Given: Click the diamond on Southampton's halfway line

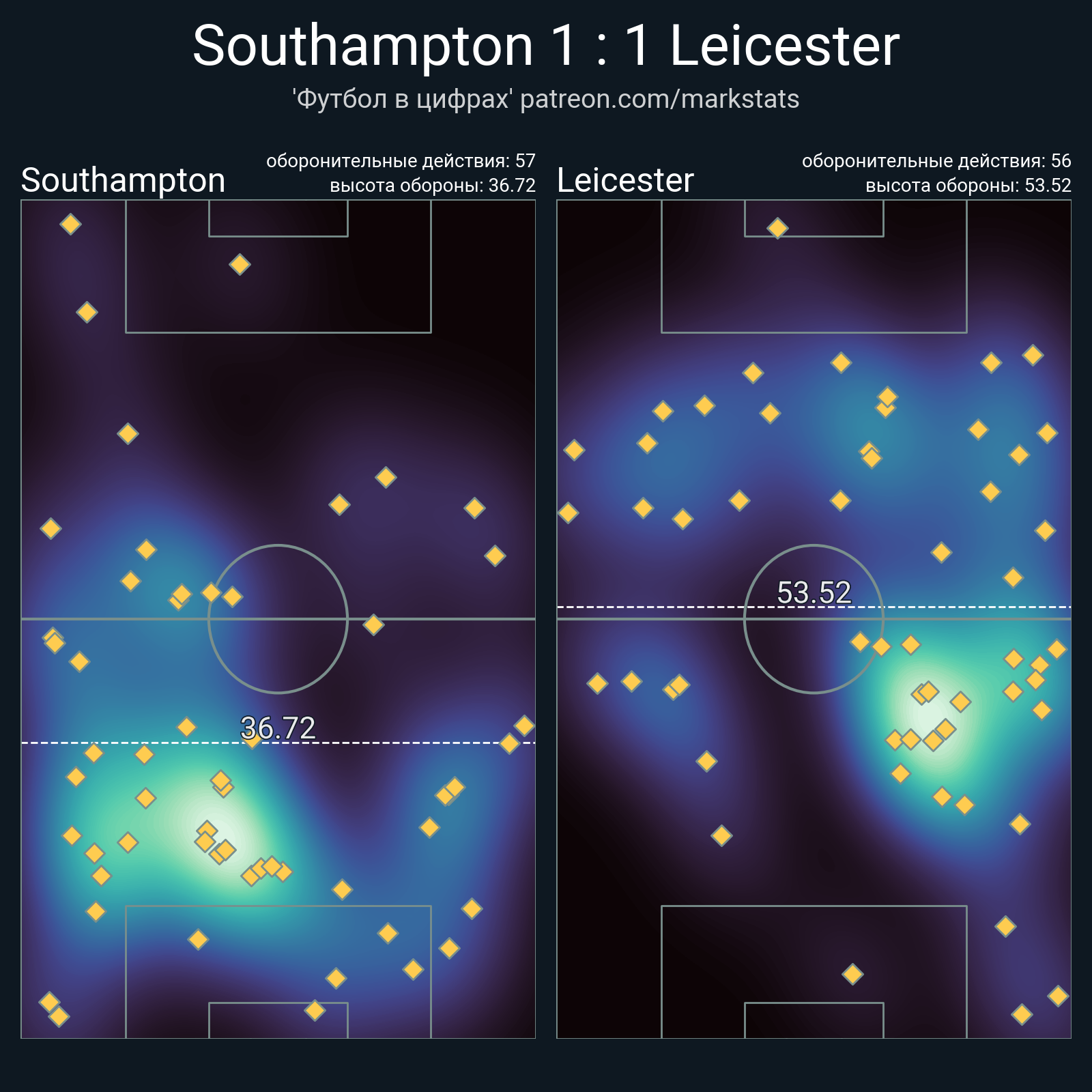Looking at the screenshot, I should pos(373,624).
